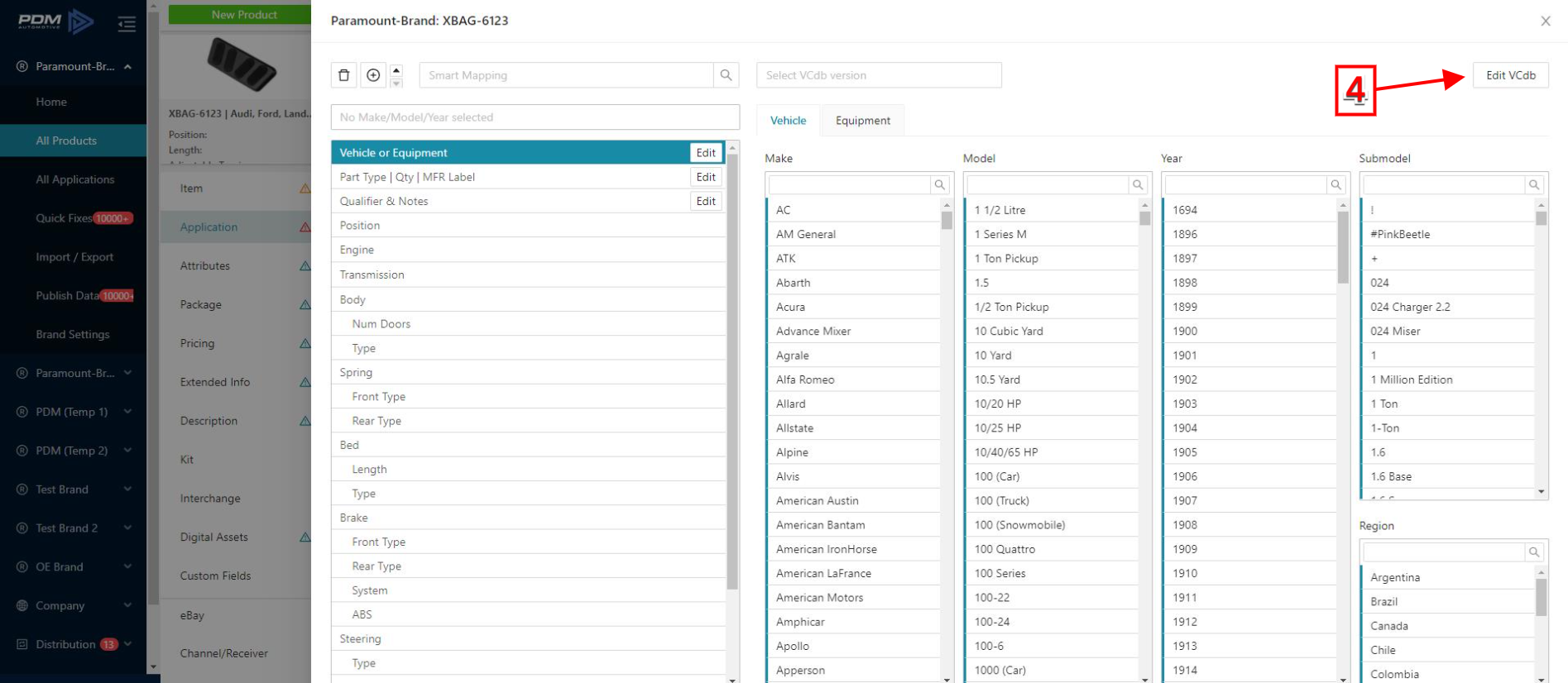
Task: Select 1 Million Edition in Submodel list
Action: [1448, 380]
